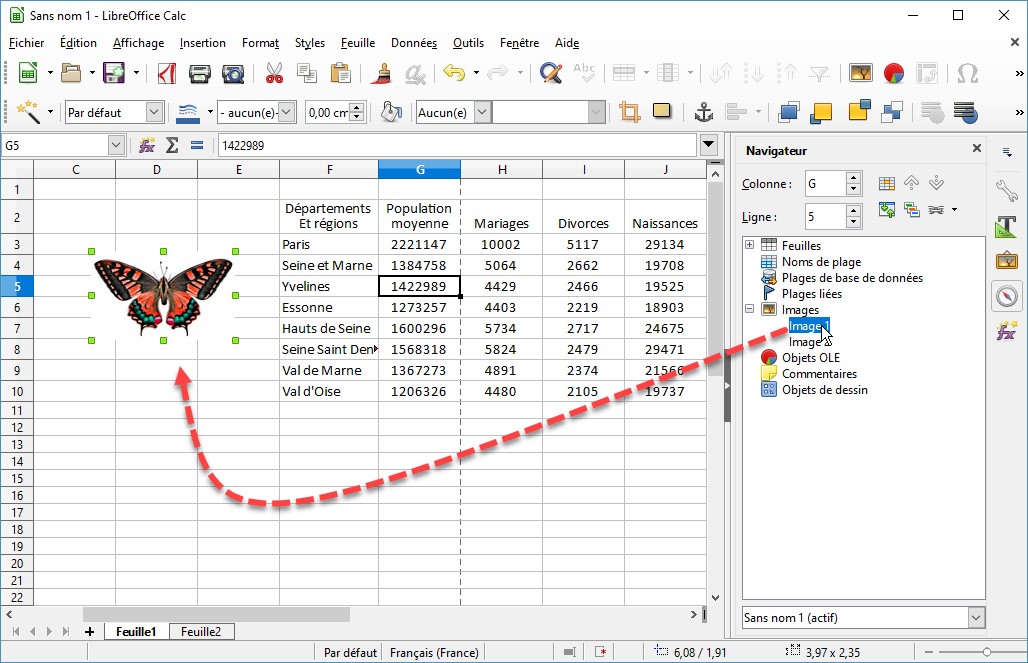Click the Sum sigma icon in formula bar

(172, 145)
